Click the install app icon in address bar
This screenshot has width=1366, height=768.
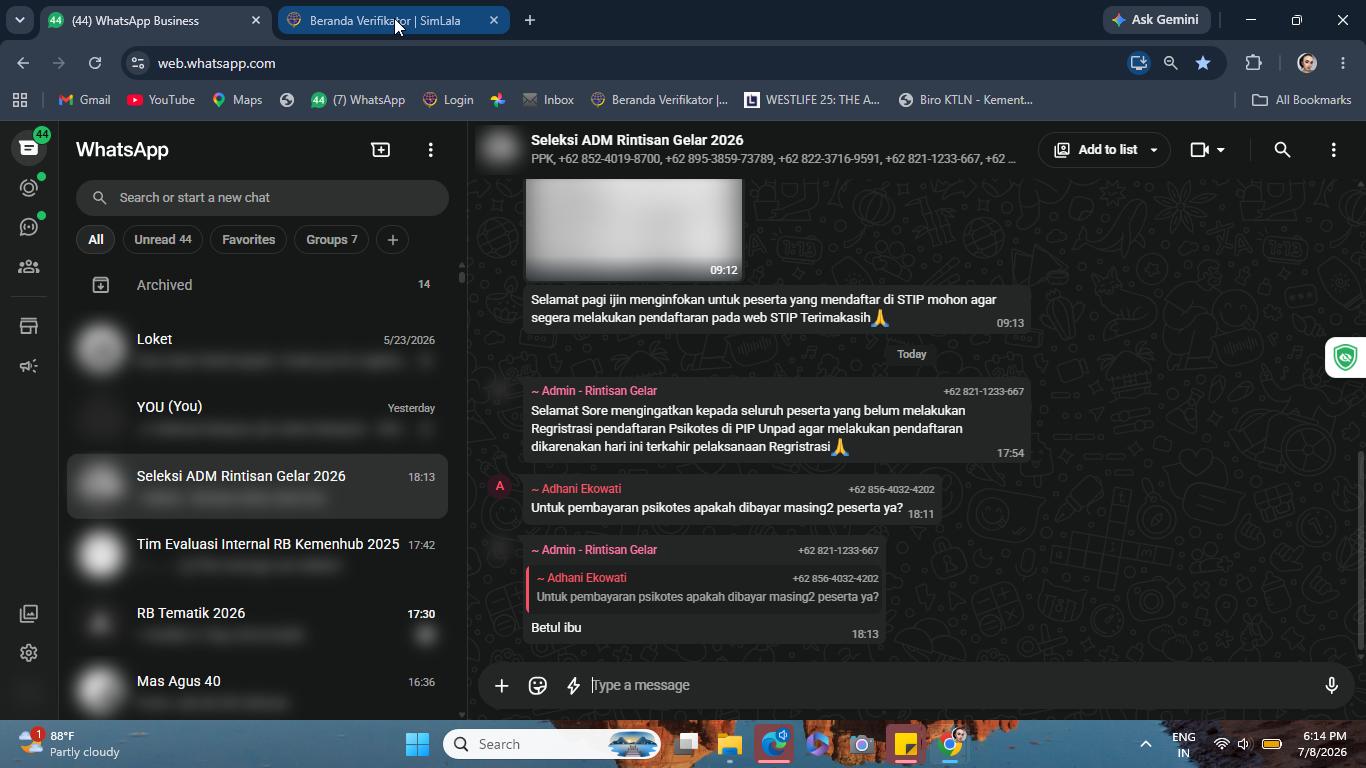coord(1138,63)
